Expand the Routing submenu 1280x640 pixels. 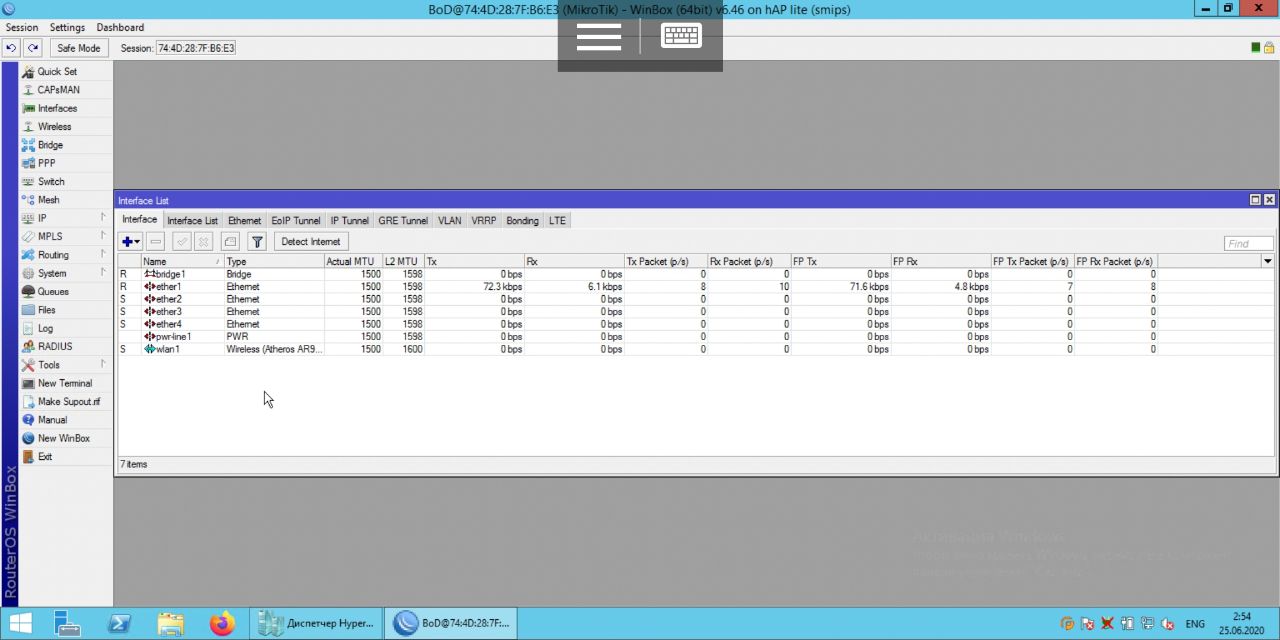tap(65, 255)
